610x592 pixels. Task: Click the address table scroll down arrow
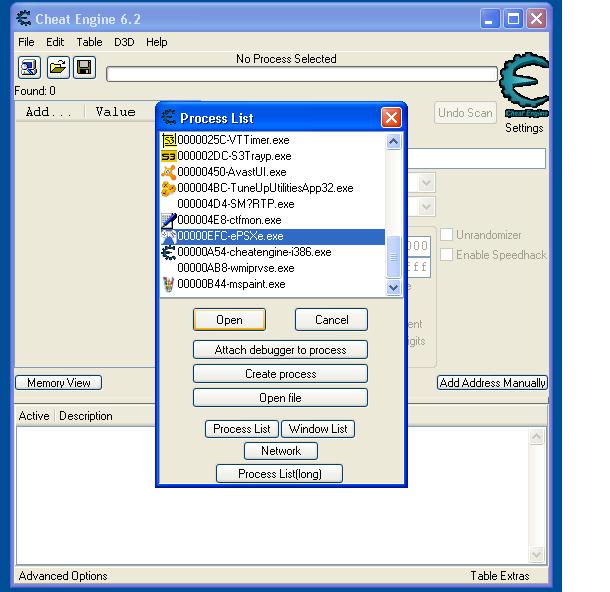(x=536, y=555)
